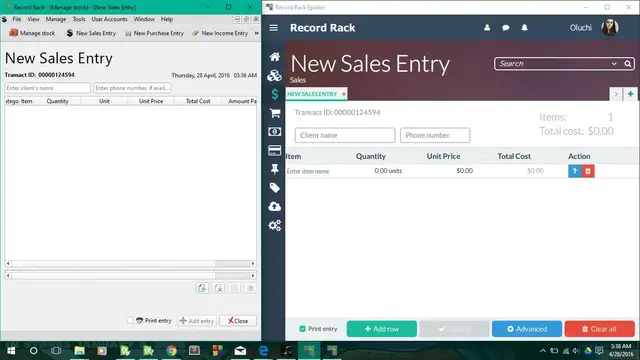Open the stock cubes icon in the sidebar

275,76
